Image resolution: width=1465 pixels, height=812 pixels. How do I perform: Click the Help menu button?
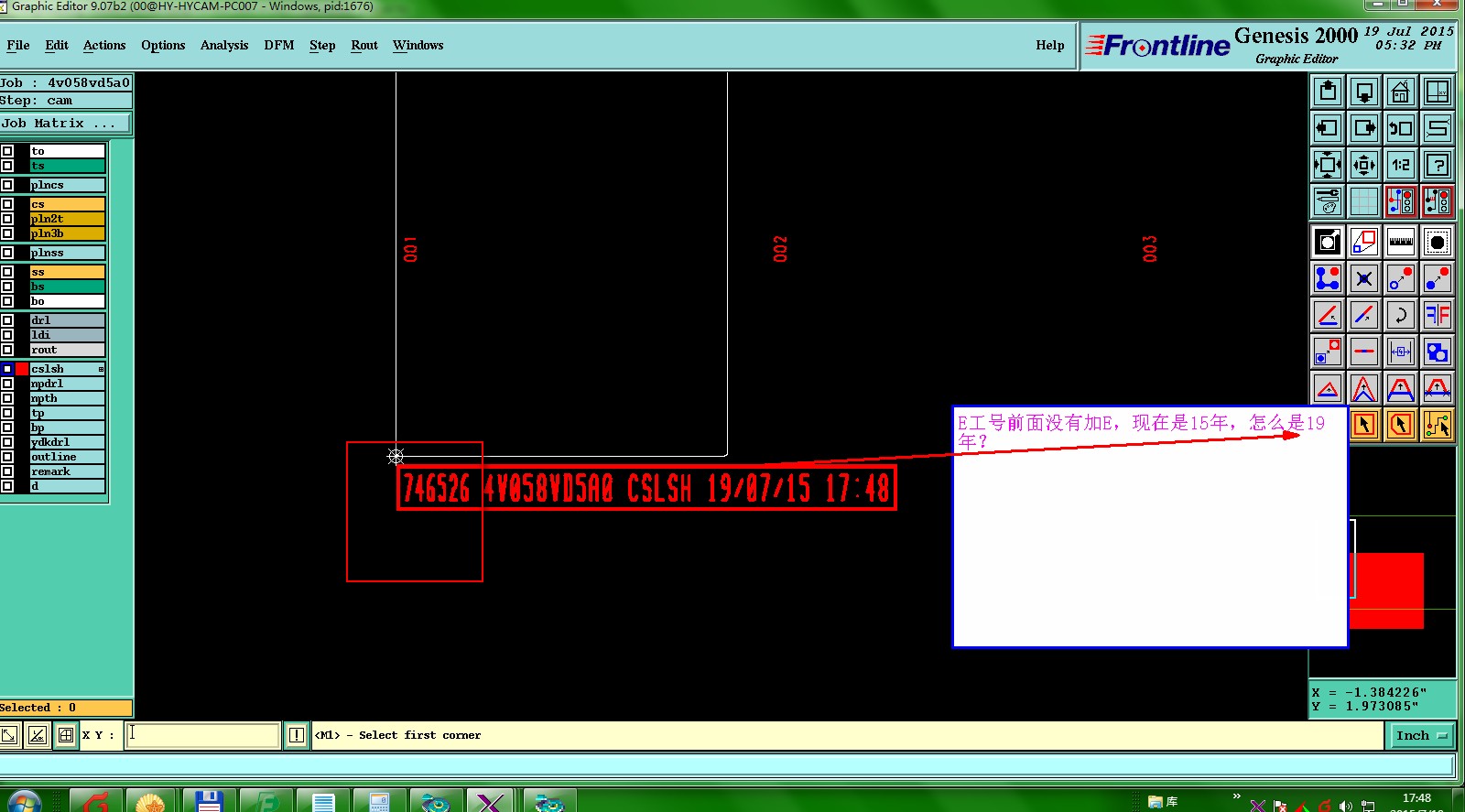tap(1050, 45)
